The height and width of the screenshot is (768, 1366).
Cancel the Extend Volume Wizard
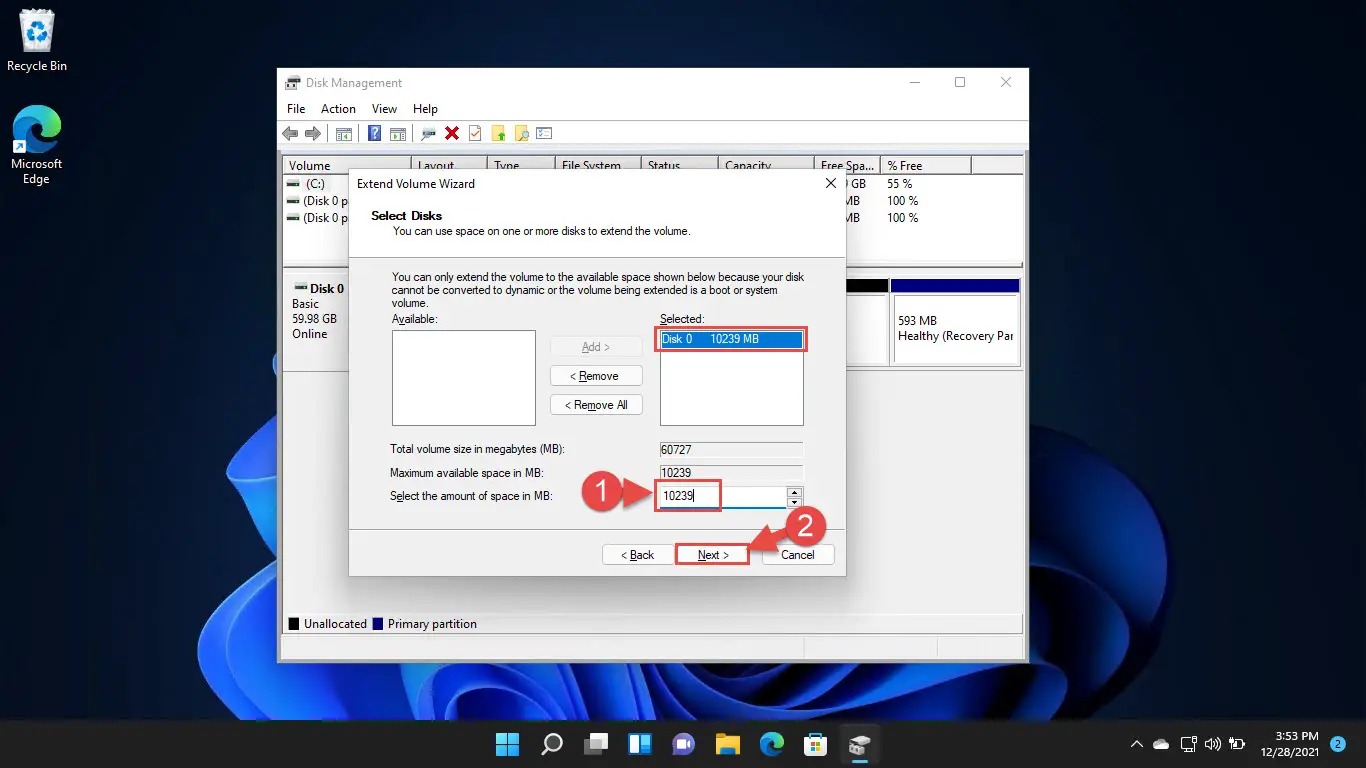click(x=798, y=555)
